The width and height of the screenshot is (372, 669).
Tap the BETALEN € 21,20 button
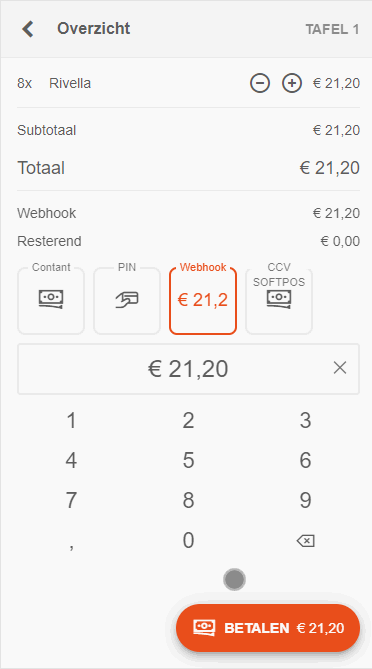[x=268, y=628]
